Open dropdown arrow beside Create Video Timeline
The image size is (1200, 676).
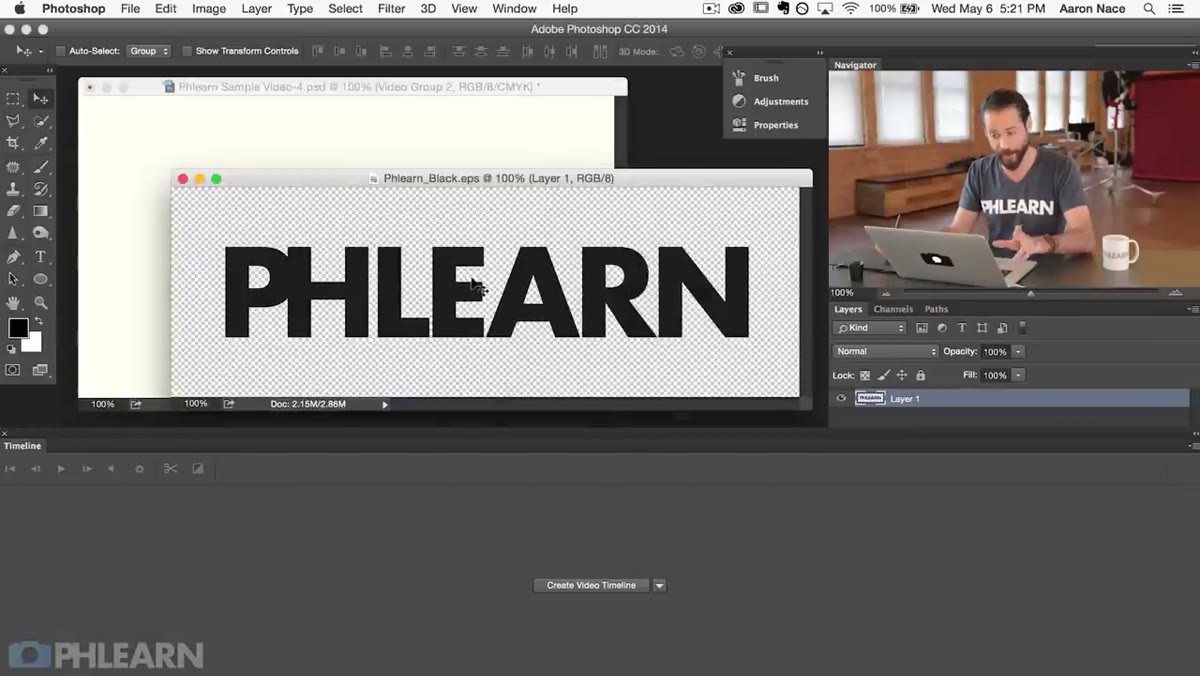point(659,585)
